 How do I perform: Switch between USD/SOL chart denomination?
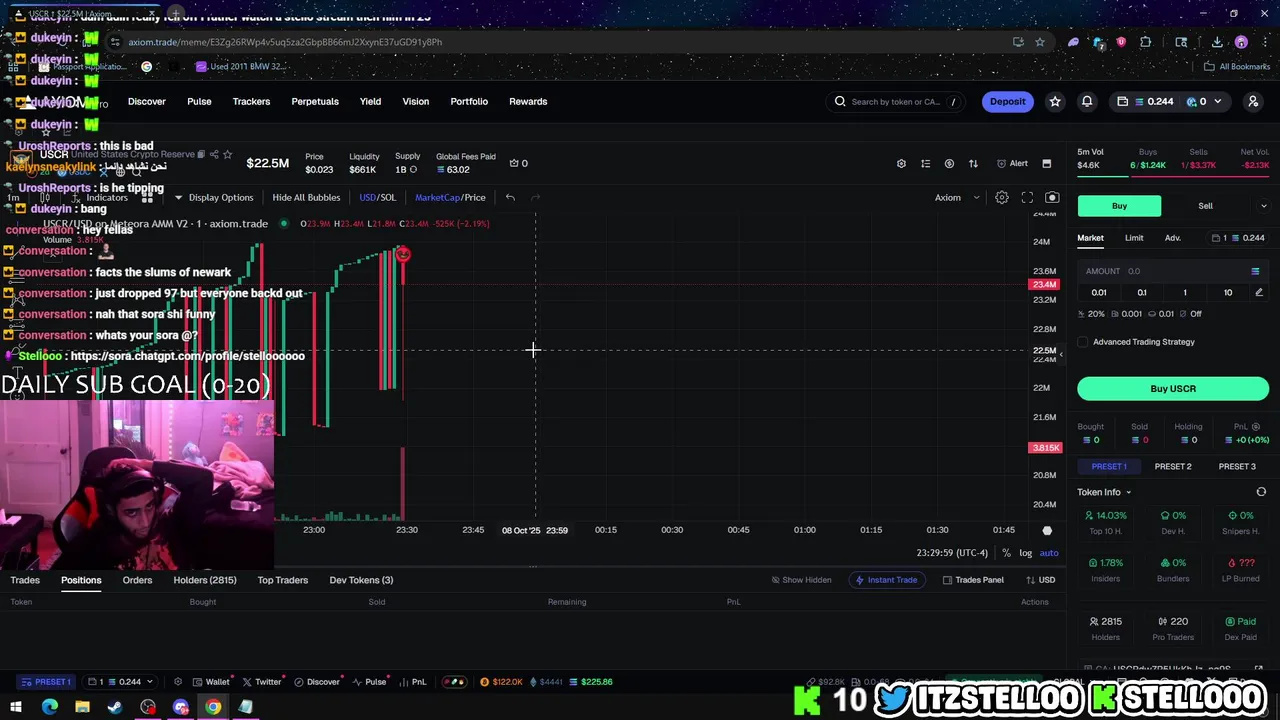click(378, 198)
